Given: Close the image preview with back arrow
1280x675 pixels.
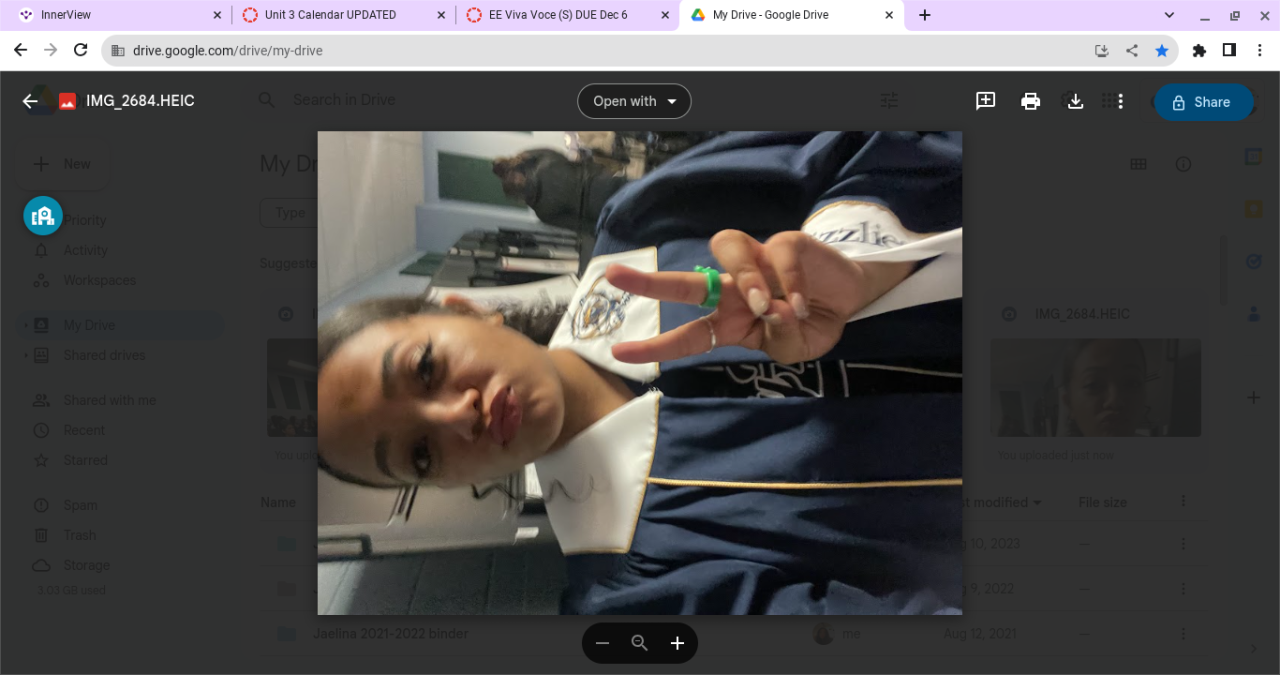Looking at the screenshot, I should (x=30, y=101).
